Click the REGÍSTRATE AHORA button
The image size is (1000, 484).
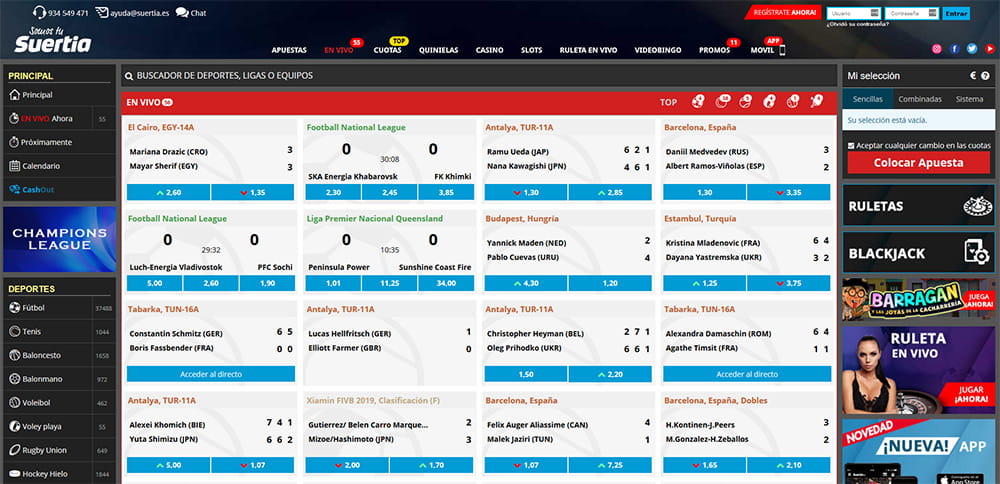[x=783, y=12]
